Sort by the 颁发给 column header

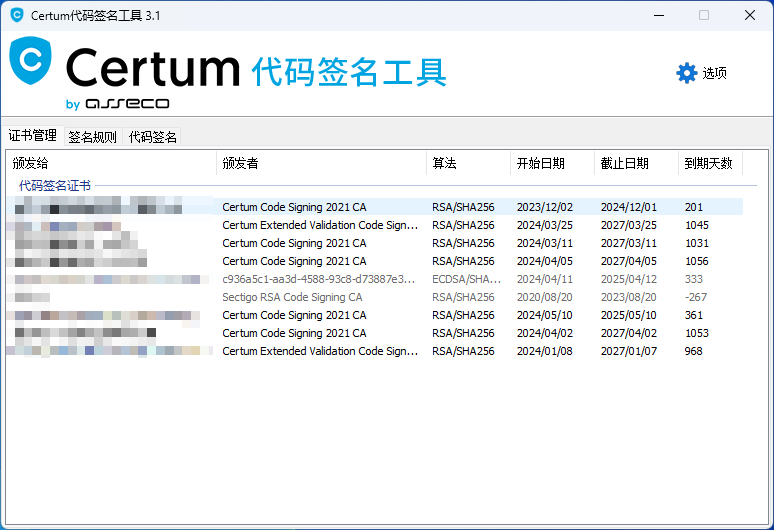pyautogui.click(x=111, y=163)
